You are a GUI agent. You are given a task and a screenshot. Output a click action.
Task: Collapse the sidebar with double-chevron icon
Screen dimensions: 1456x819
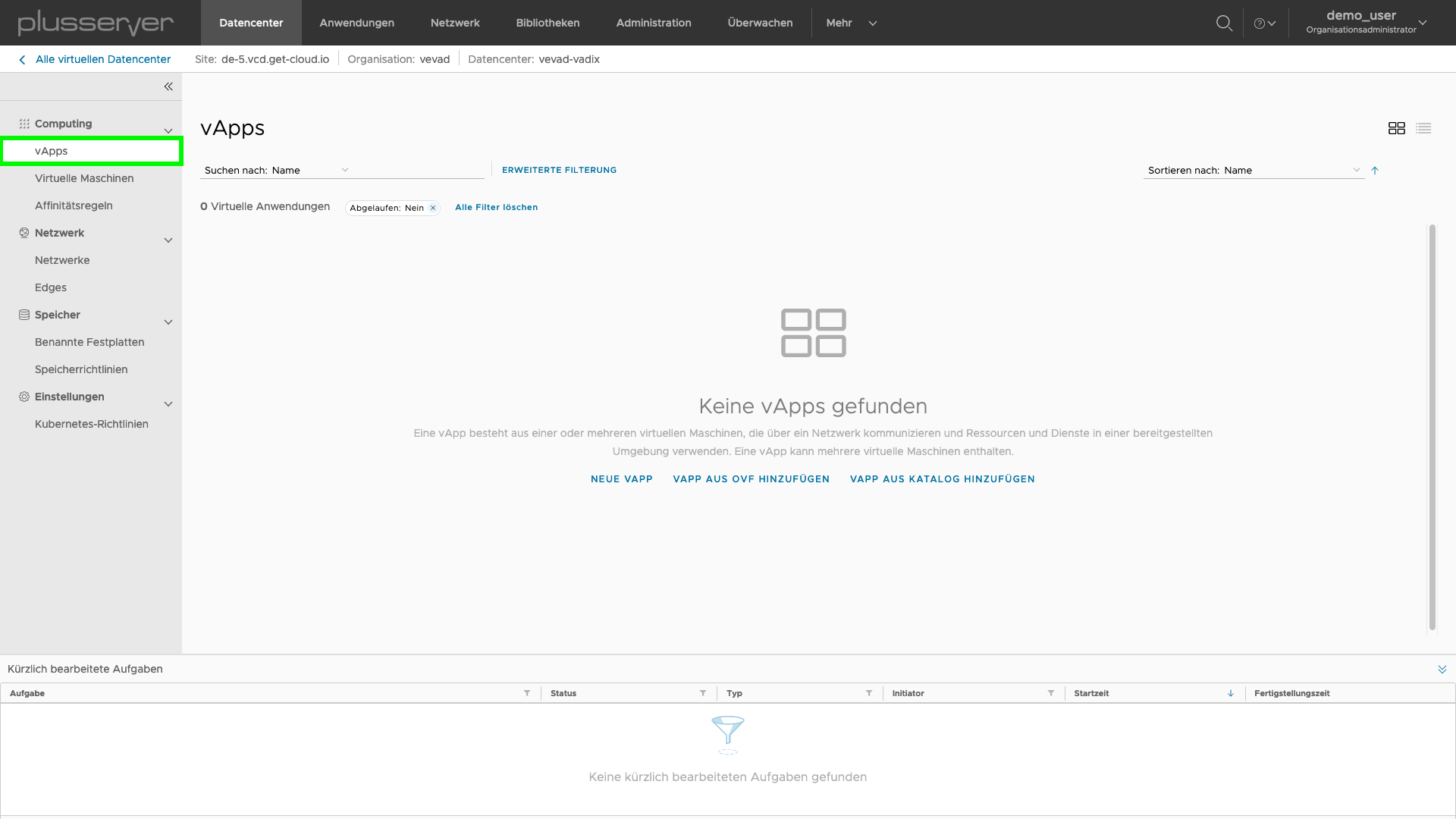pyautogui.click(x=168, y=86)
